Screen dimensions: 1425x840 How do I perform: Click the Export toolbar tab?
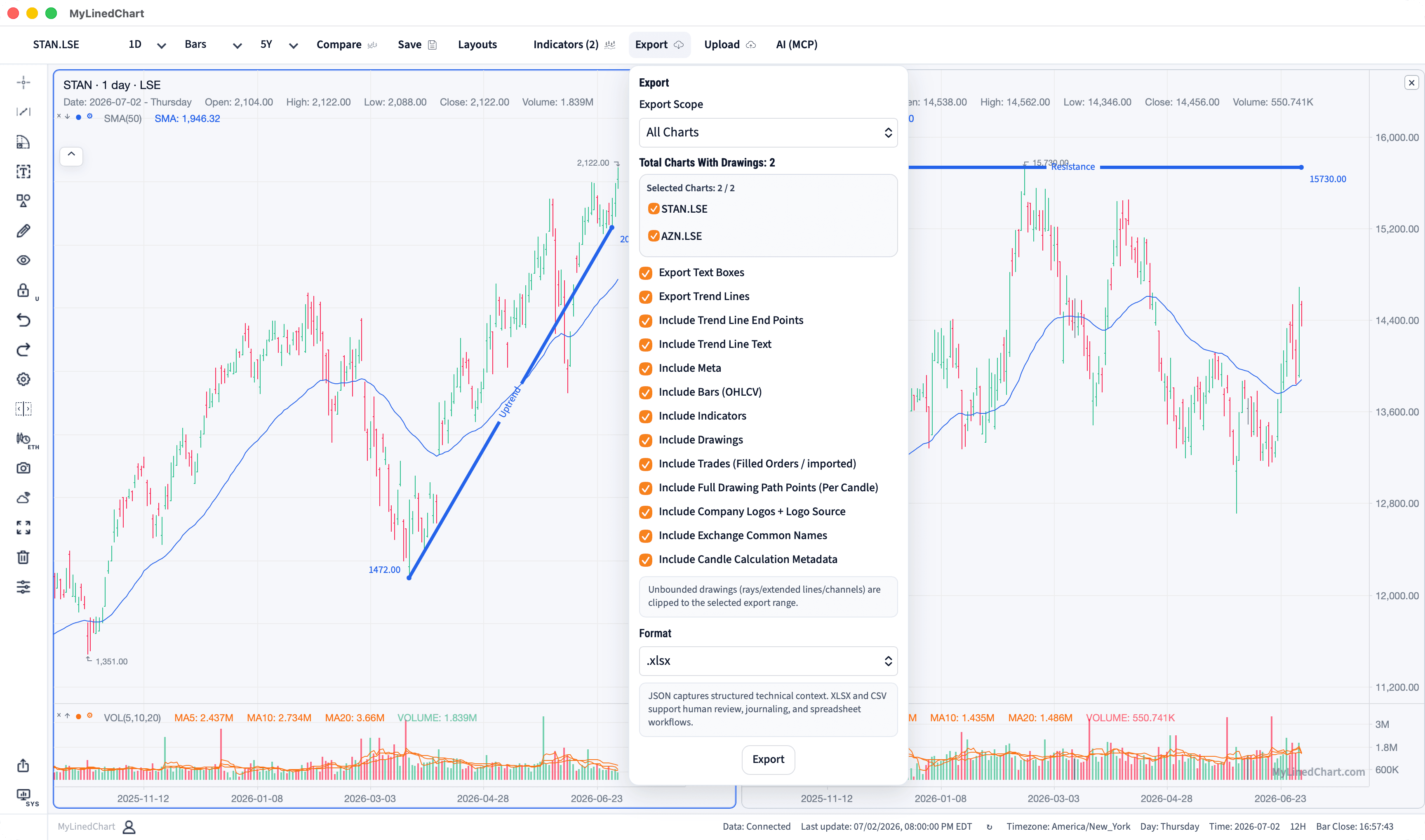660,45
